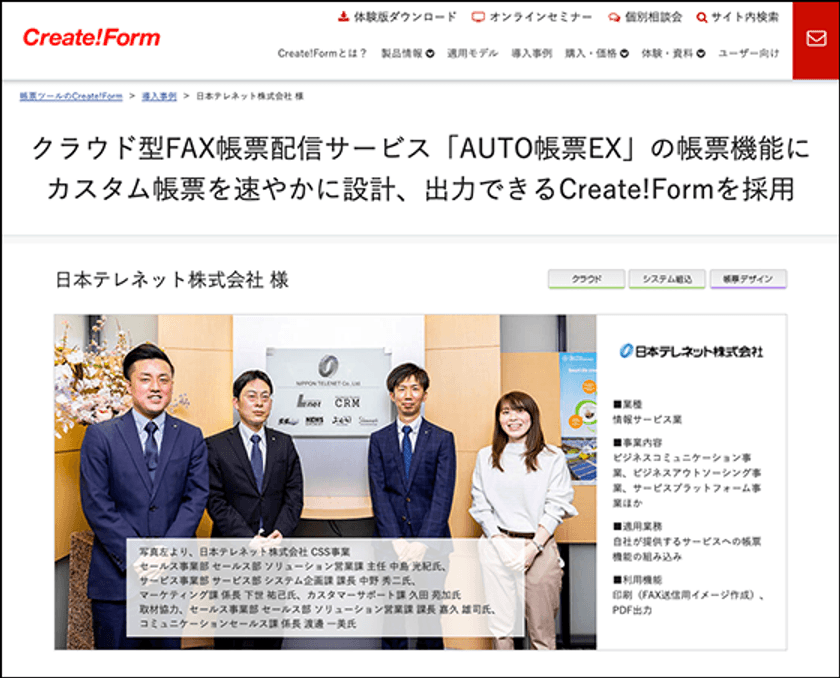Click the magnifier icon for サイト内検索
840x678 pixels.
[702, 18]
